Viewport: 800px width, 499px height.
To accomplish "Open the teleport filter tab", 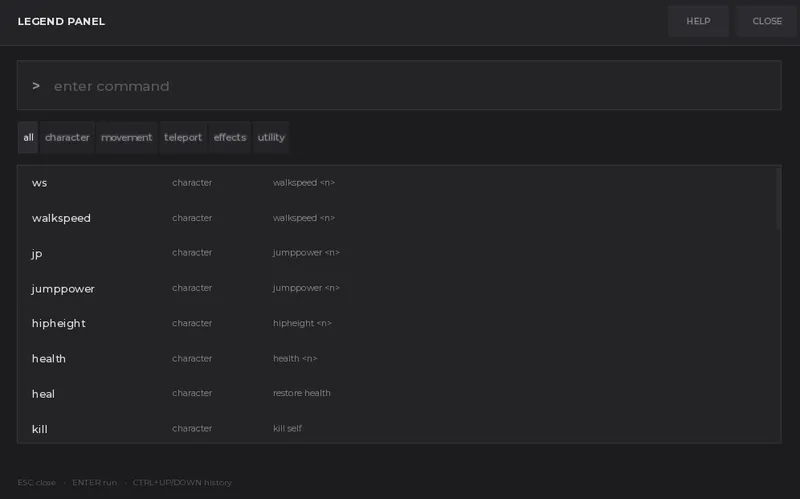I will pyautogui.click(x=183, y=137).
